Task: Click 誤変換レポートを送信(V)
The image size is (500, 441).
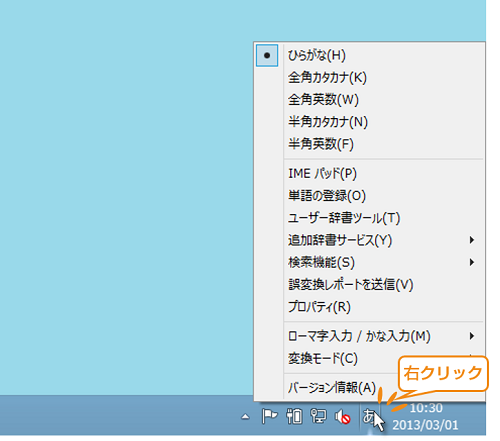Action: (x=369, y=284)
